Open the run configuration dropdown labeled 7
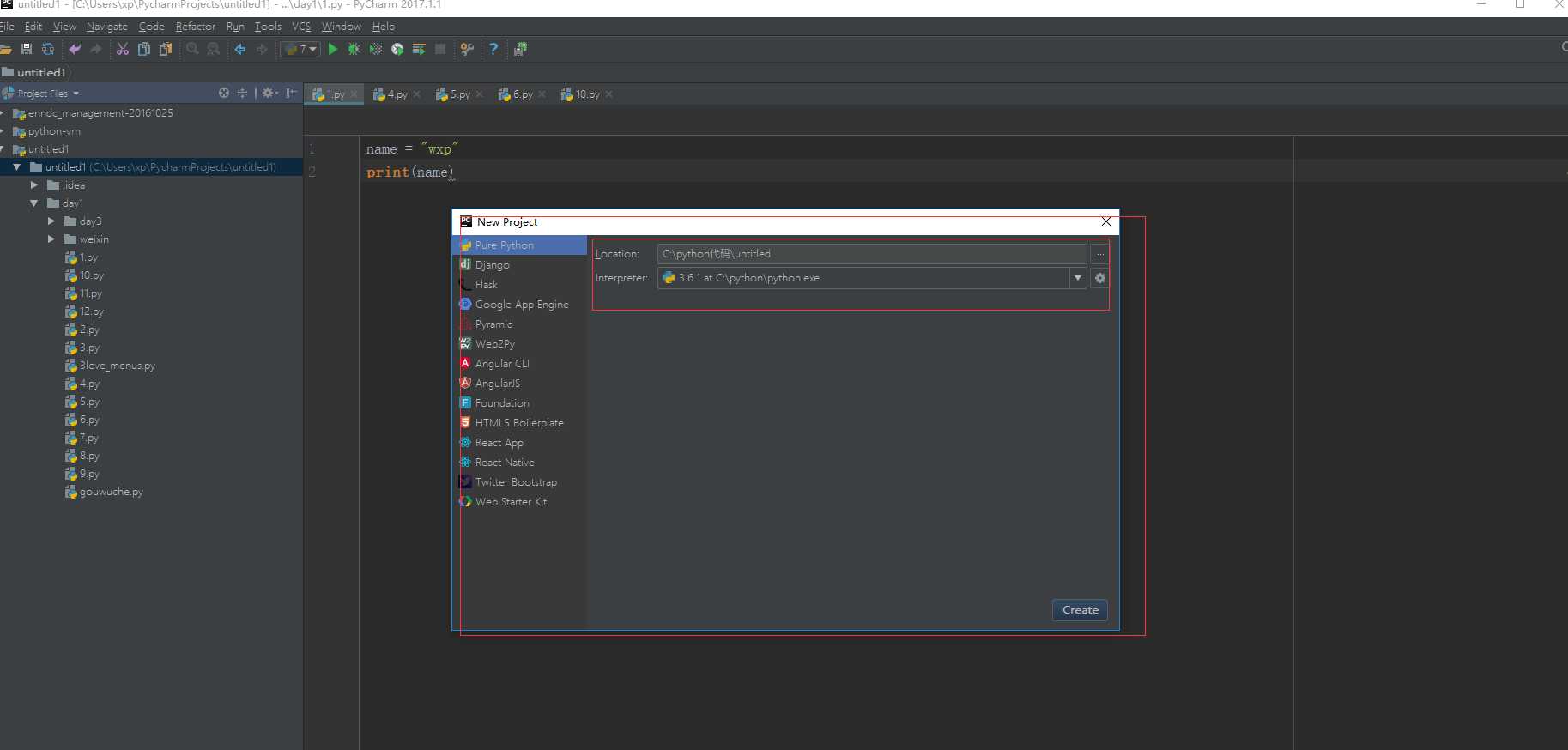 click(300, 50)
